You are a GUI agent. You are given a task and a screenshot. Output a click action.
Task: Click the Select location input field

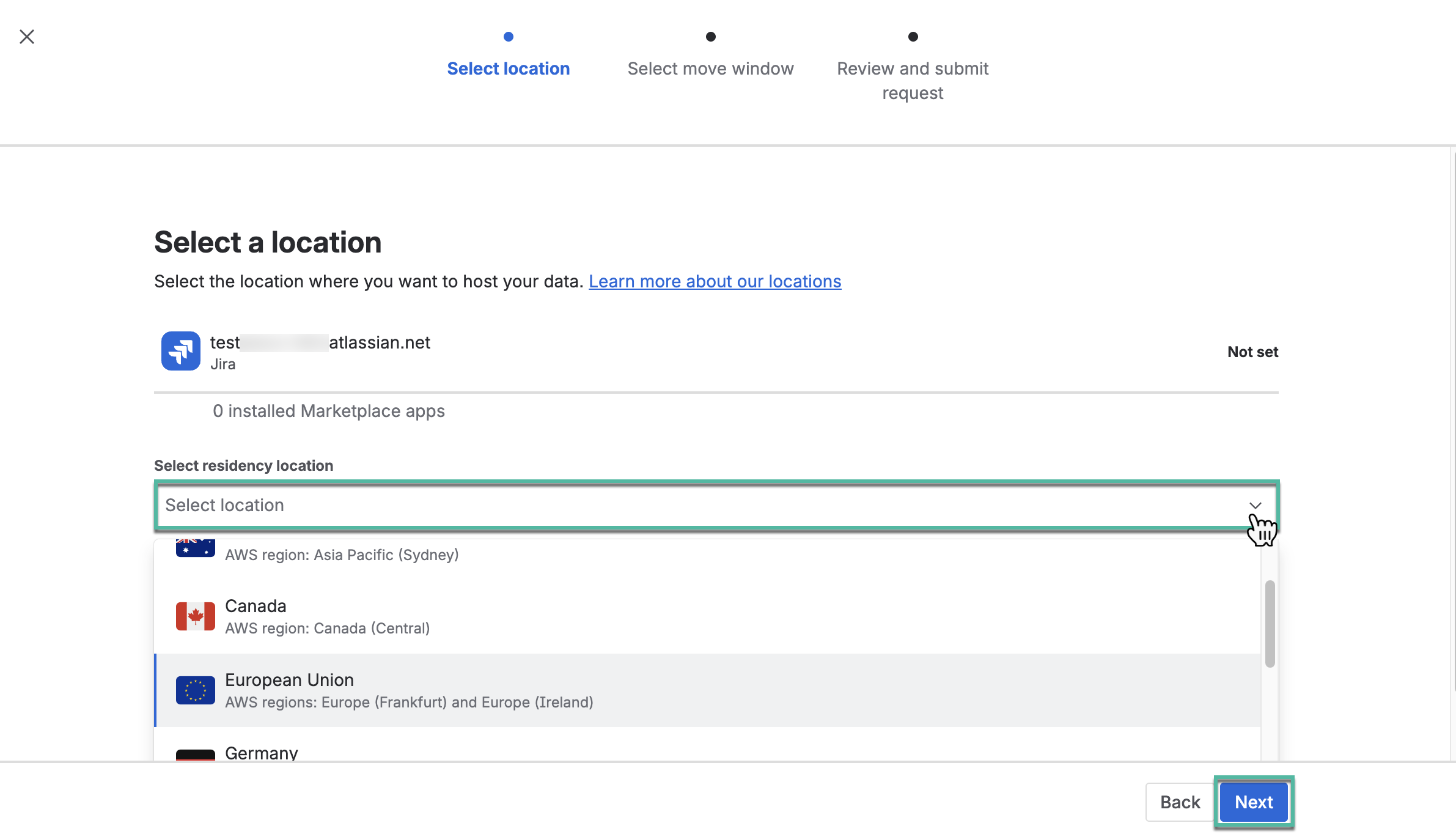pos(716,506)
